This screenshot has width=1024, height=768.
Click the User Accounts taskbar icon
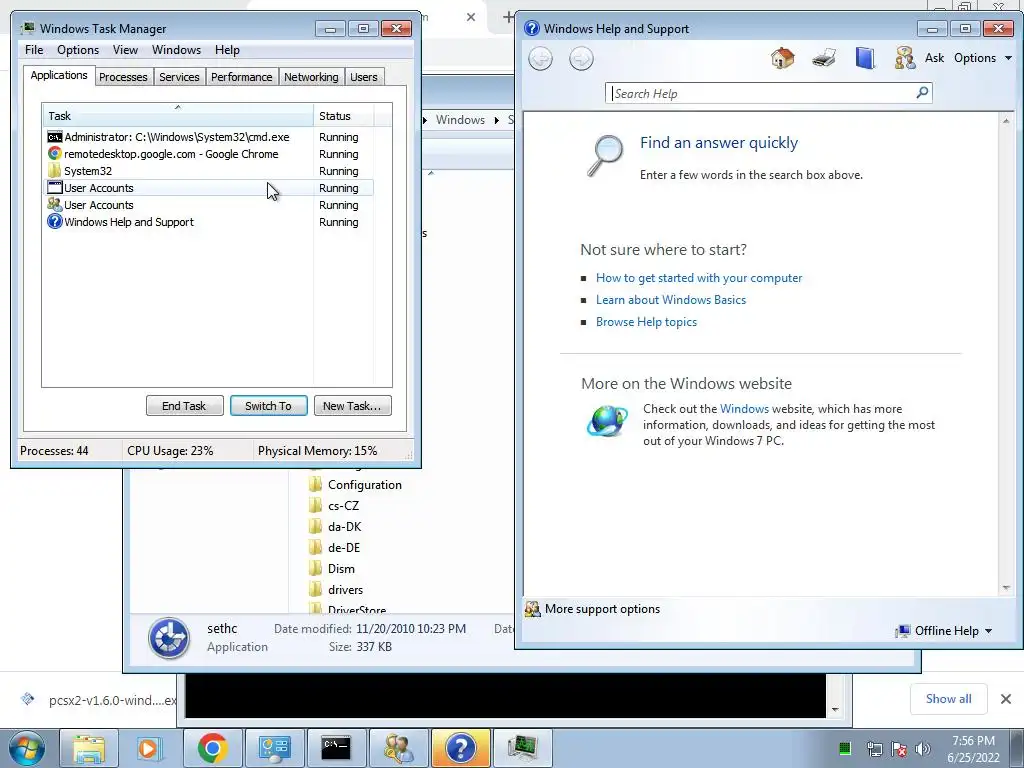(398, 748)
